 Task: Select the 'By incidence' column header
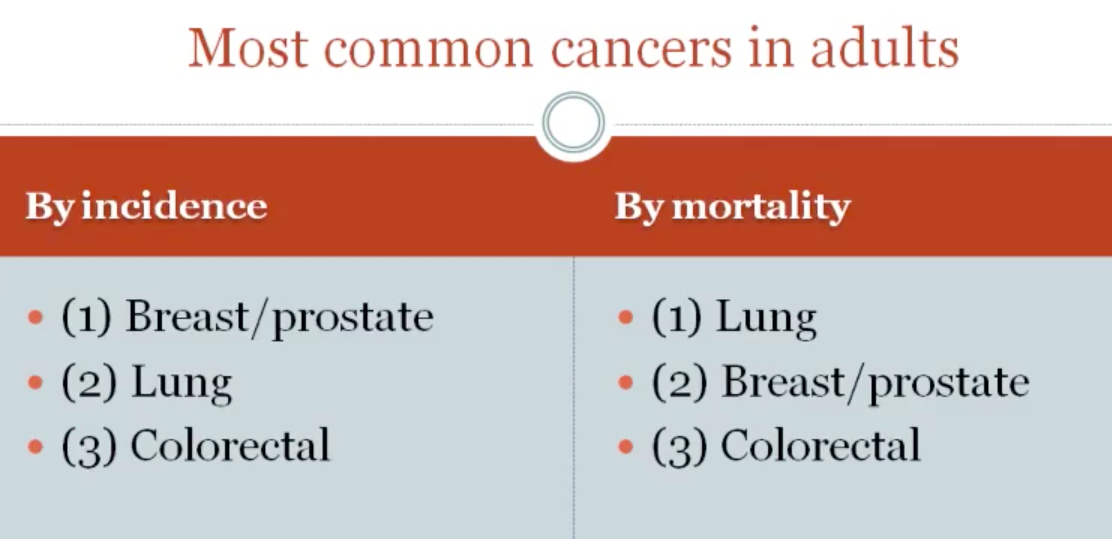click(146, 206)
